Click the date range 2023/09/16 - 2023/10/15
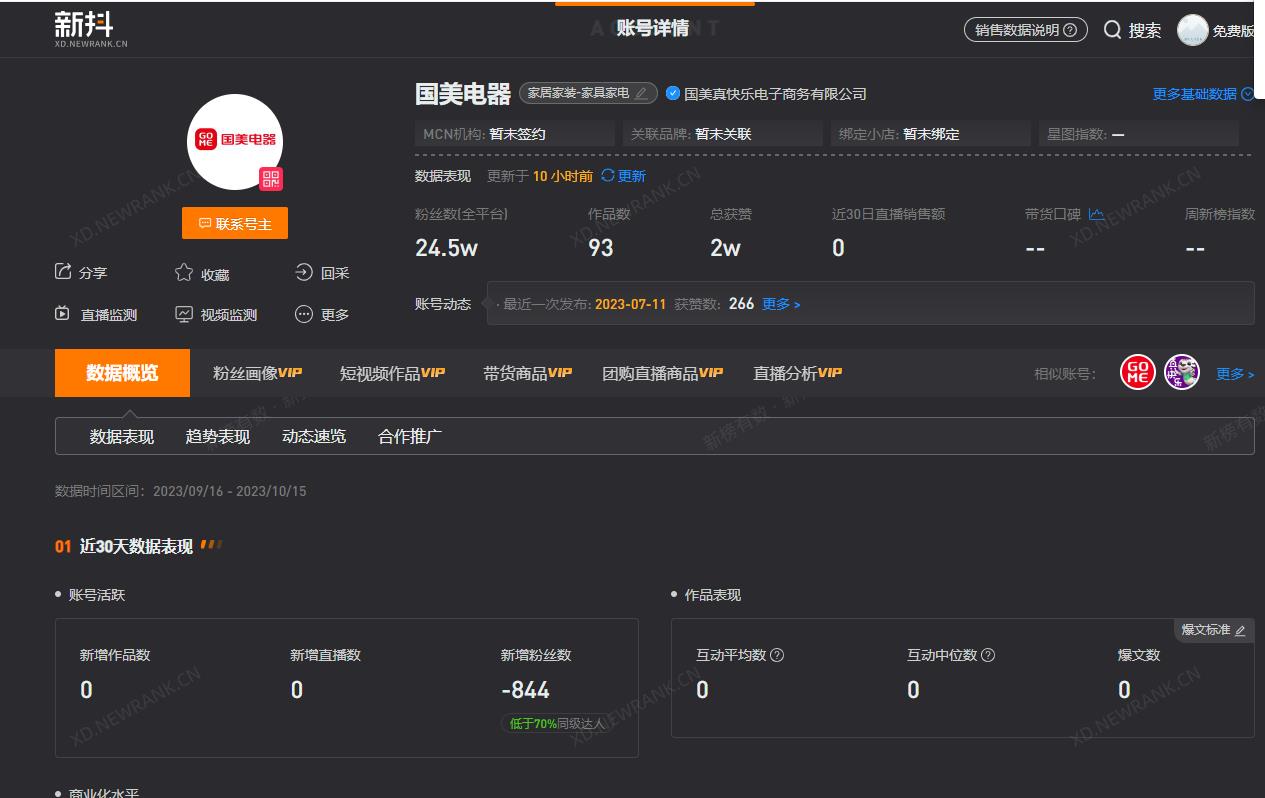 [230, 491]
